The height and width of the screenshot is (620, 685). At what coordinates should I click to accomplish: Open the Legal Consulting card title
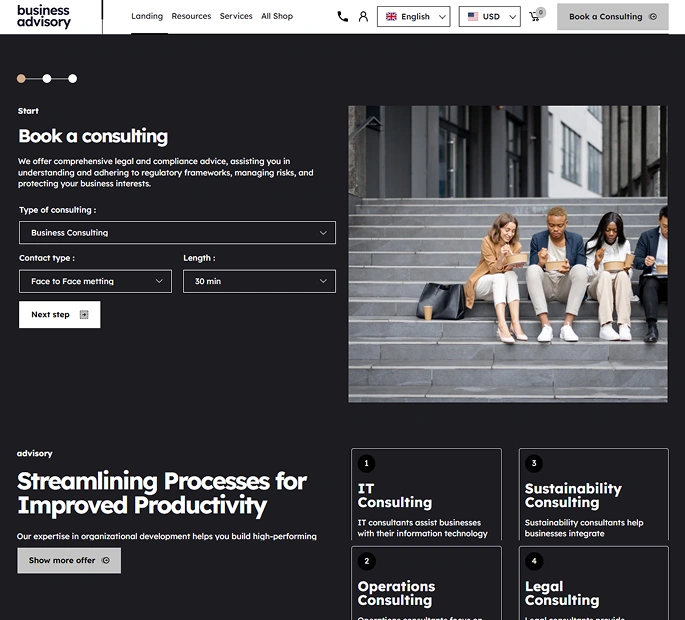[x=562, y=593]
